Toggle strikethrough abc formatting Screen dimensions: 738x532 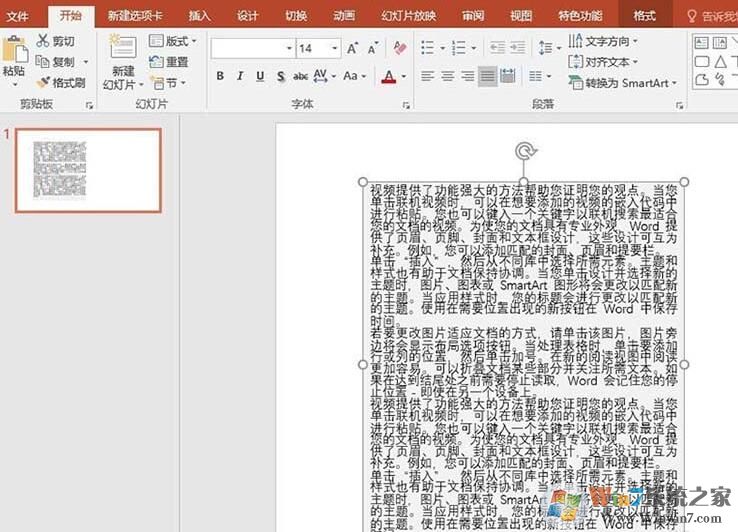click(300, 76)
